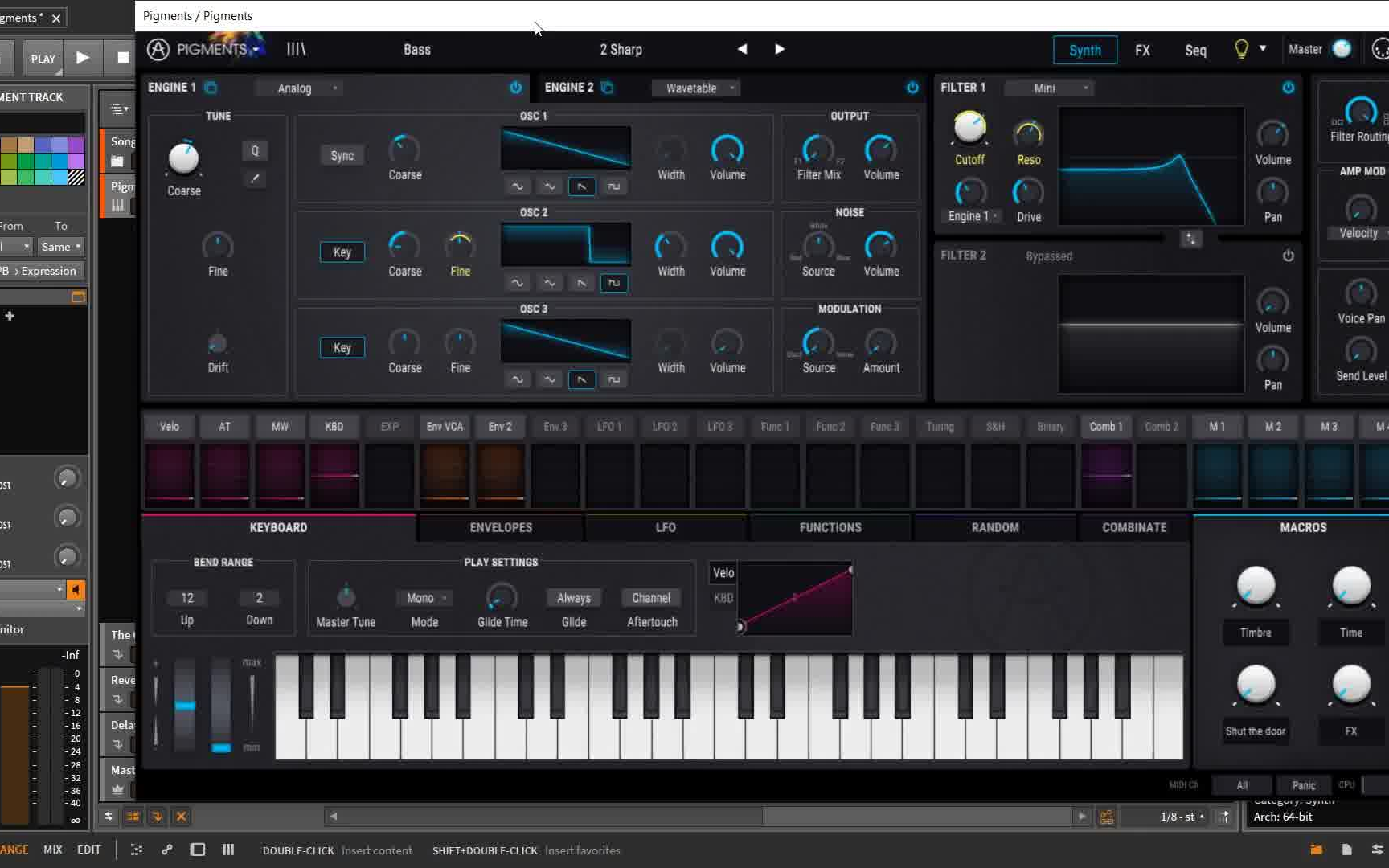This screenshot has width=1389, height=868.
Task: Click the Master volume knob
Action: 1342,49
